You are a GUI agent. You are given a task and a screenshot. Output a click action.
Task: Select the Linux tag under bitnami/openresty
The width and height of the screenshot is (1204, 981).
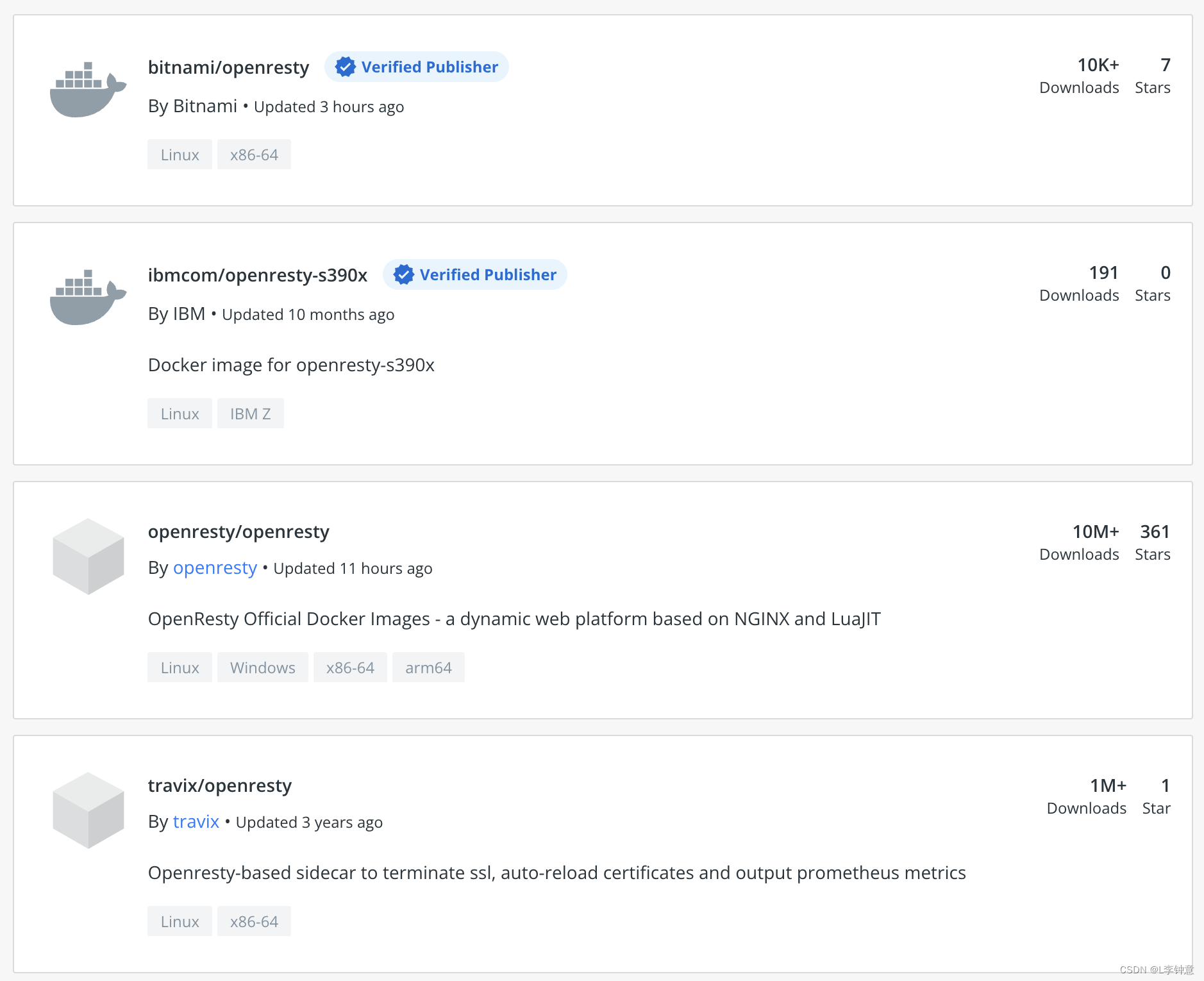[180, 155]
